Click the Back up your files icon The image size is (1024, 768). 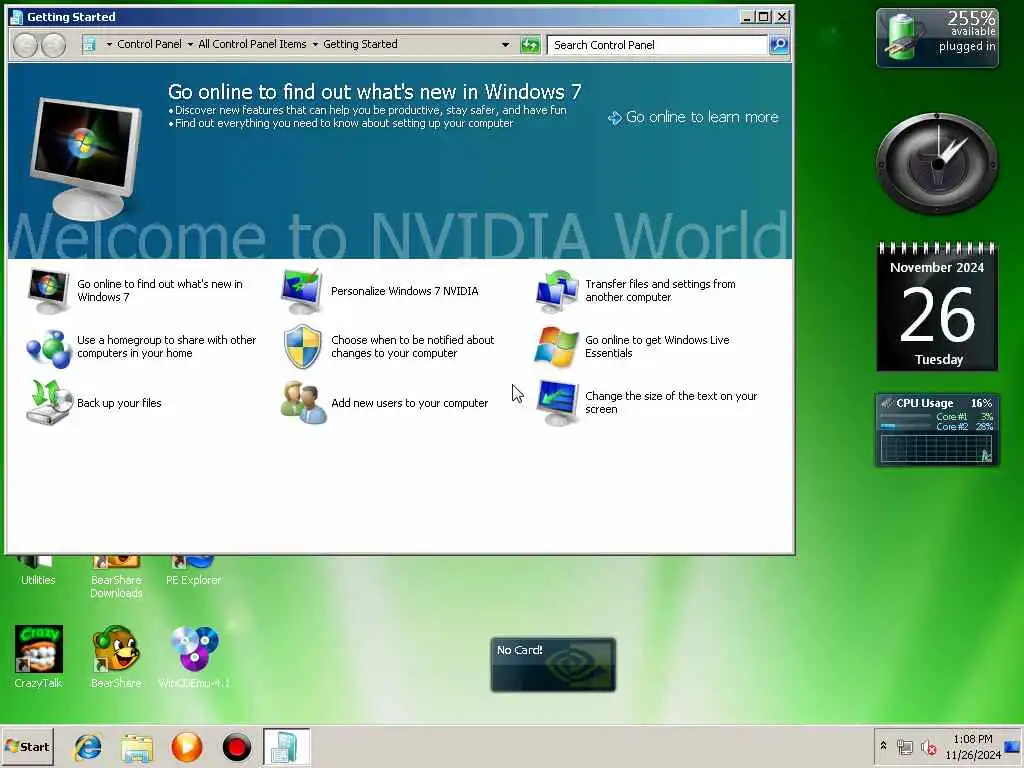pyautogui.click(x=48, y=403)
